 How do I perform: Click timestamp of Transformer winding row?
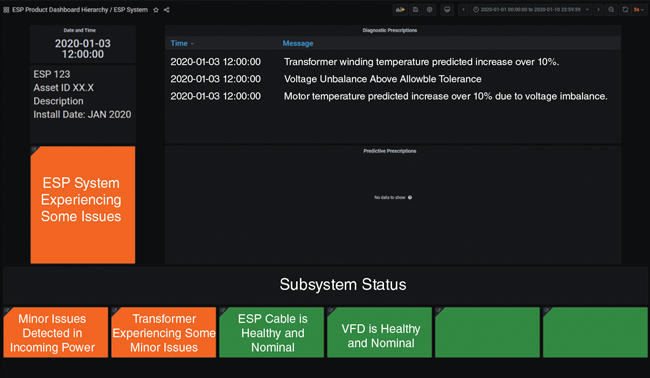coord(216,62)
